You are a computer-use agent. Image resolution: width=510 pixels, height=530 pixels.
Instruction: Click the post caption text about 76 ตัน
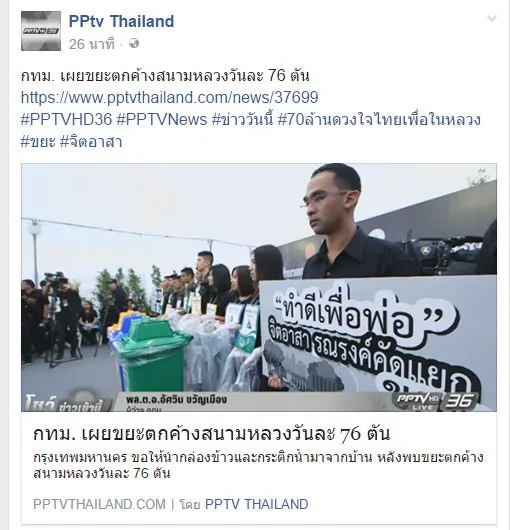(165, 76)
